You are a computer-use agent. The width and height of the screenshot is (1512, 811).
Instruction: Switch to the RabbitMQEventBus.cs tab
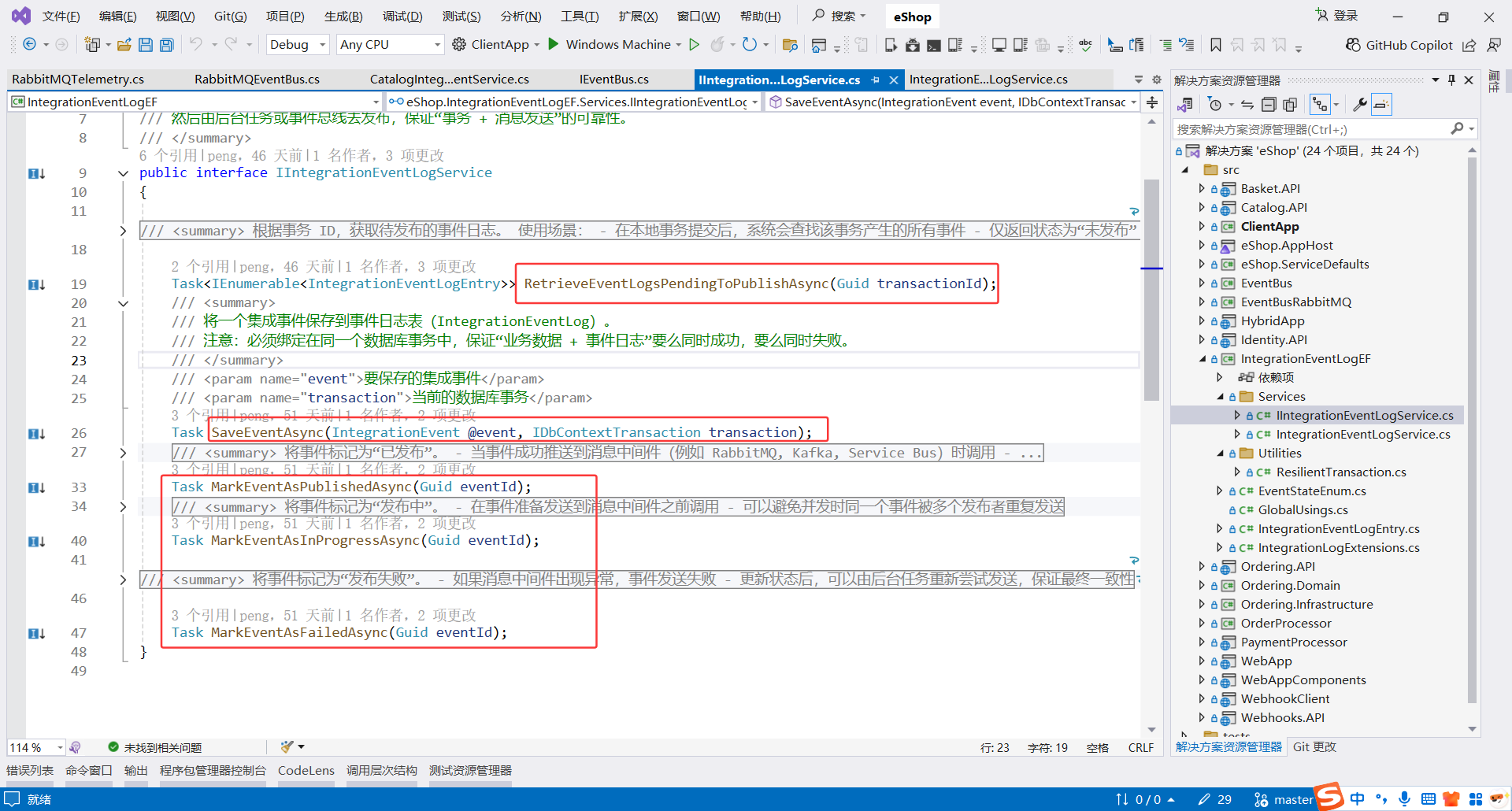[257, 80]
